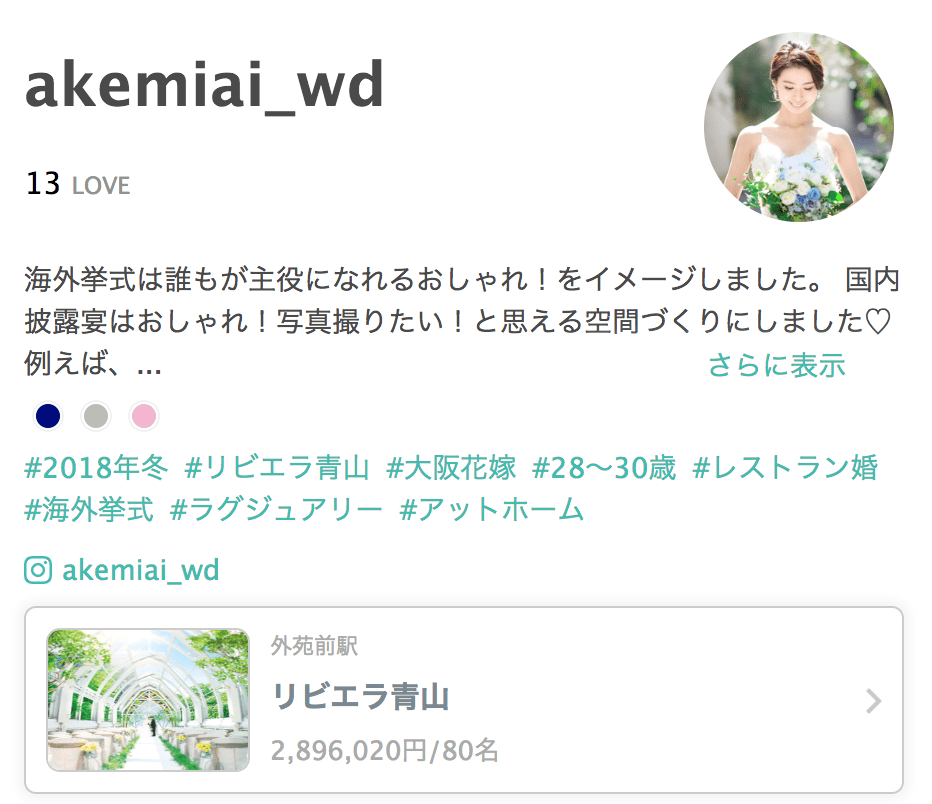Select the gray color dot
The height and width of the screenshot is (804, 932).
(x=96, y=415)
